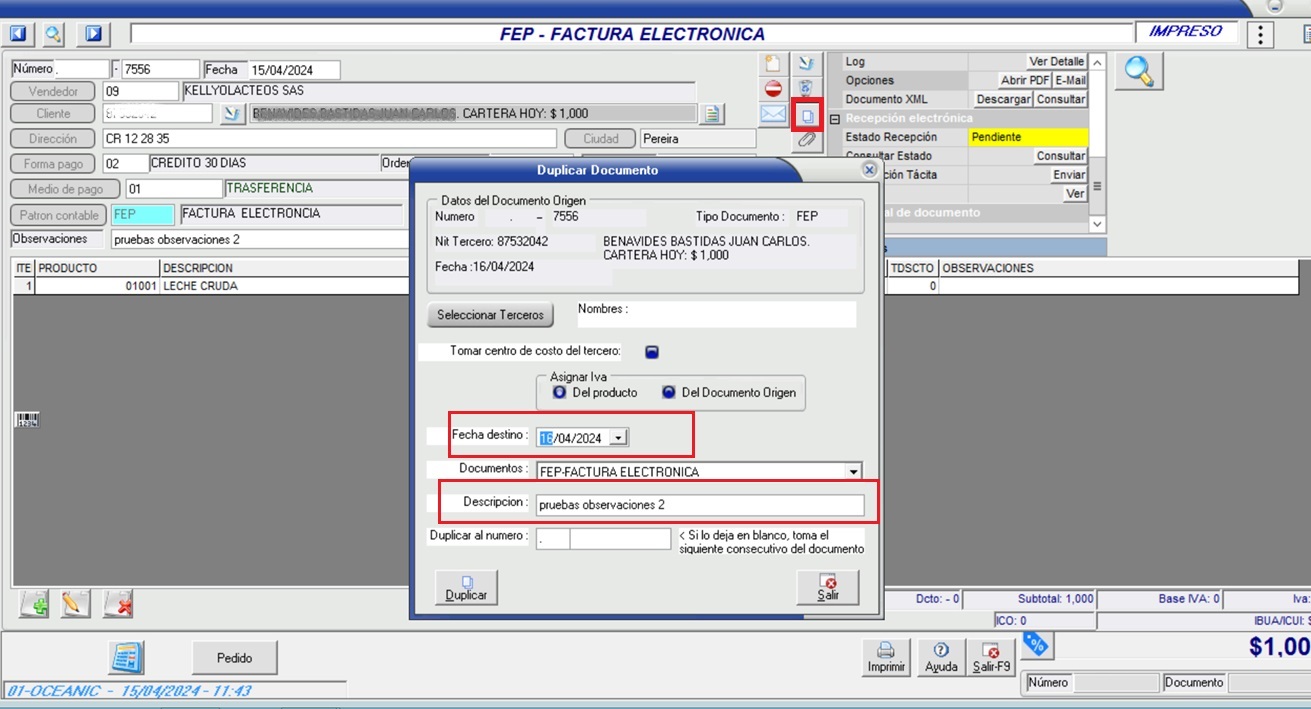The image size is (1311, 709).
Task: Select the 'Del producto' IVA option
Action: 559,393
